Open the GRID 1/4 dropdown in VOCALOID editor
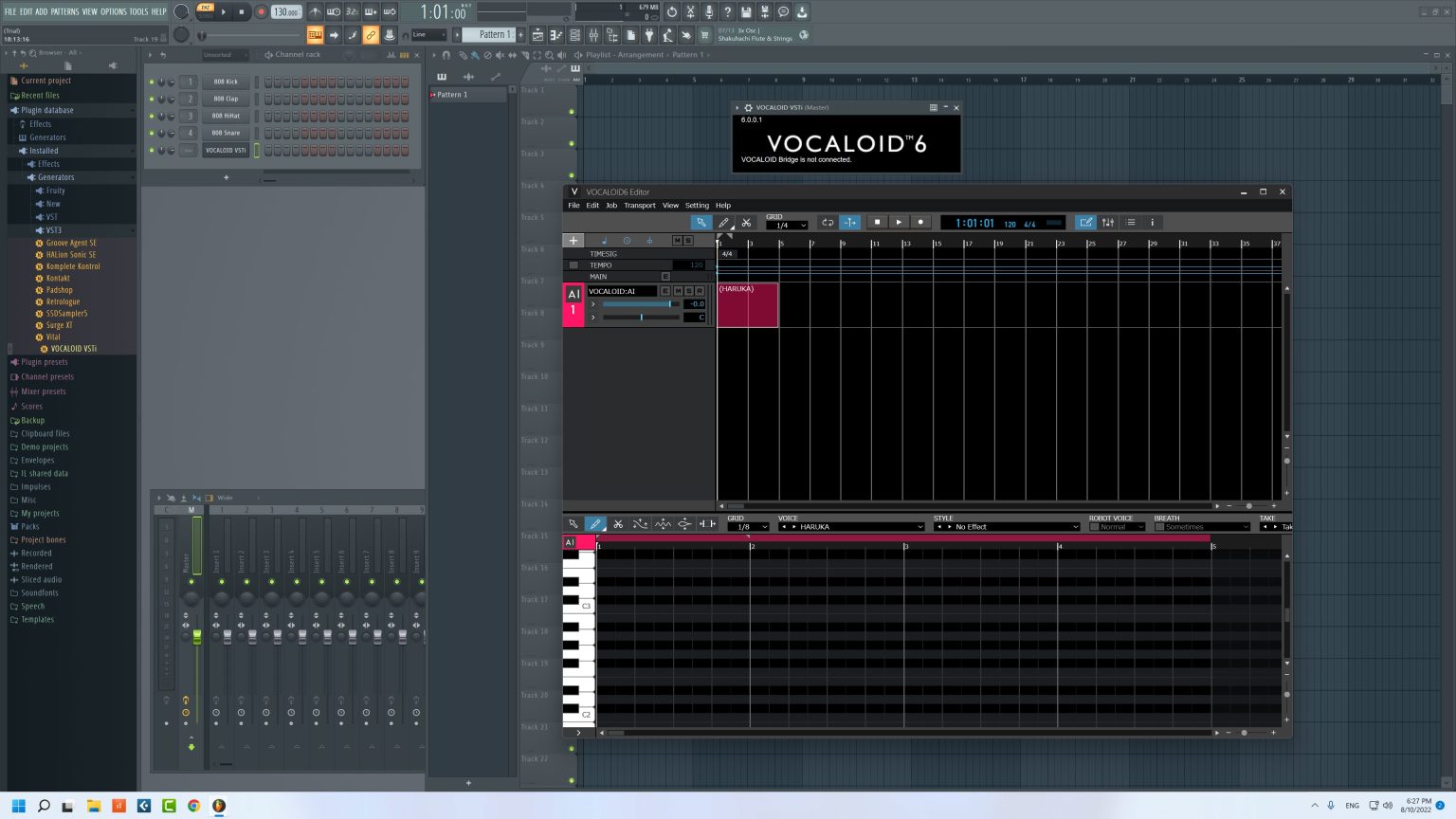The height and width of the screenshot is (819, 1456). pyautogui.click(x=787, y=226)
